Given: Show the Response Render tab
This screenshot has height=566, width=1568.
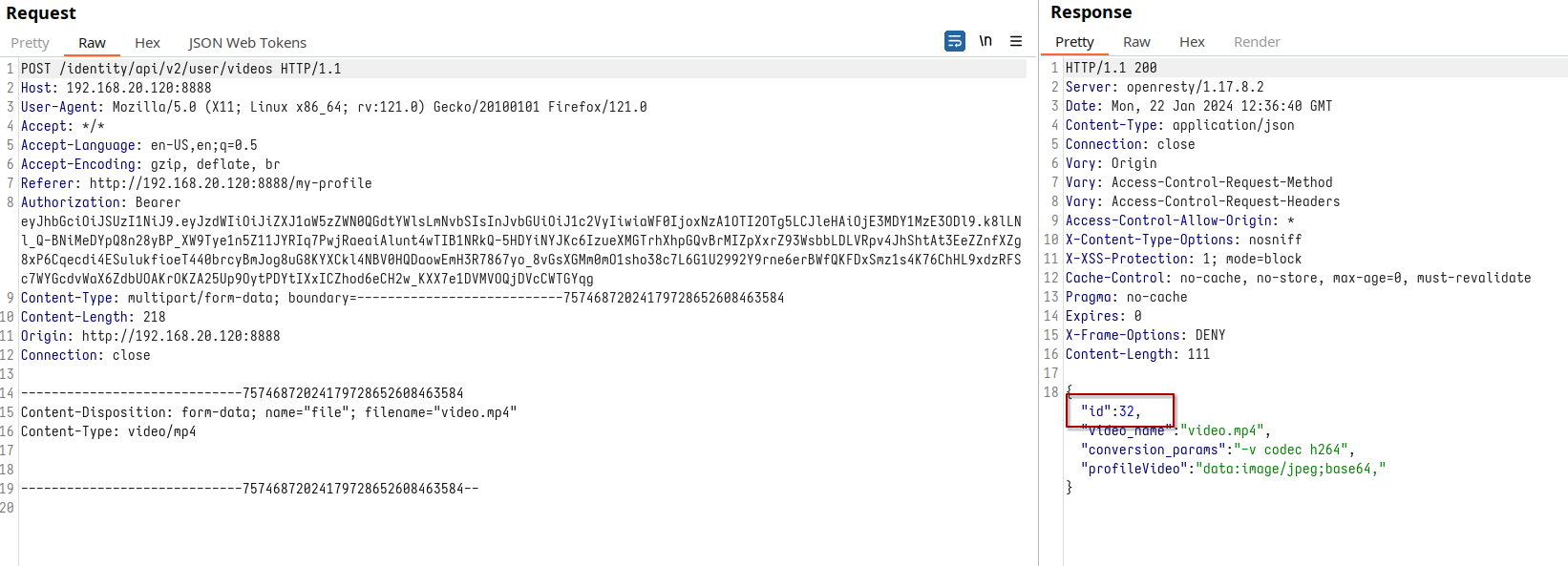Looking at the screenshot, I should pyautogui.click(x=1257, y=42).
